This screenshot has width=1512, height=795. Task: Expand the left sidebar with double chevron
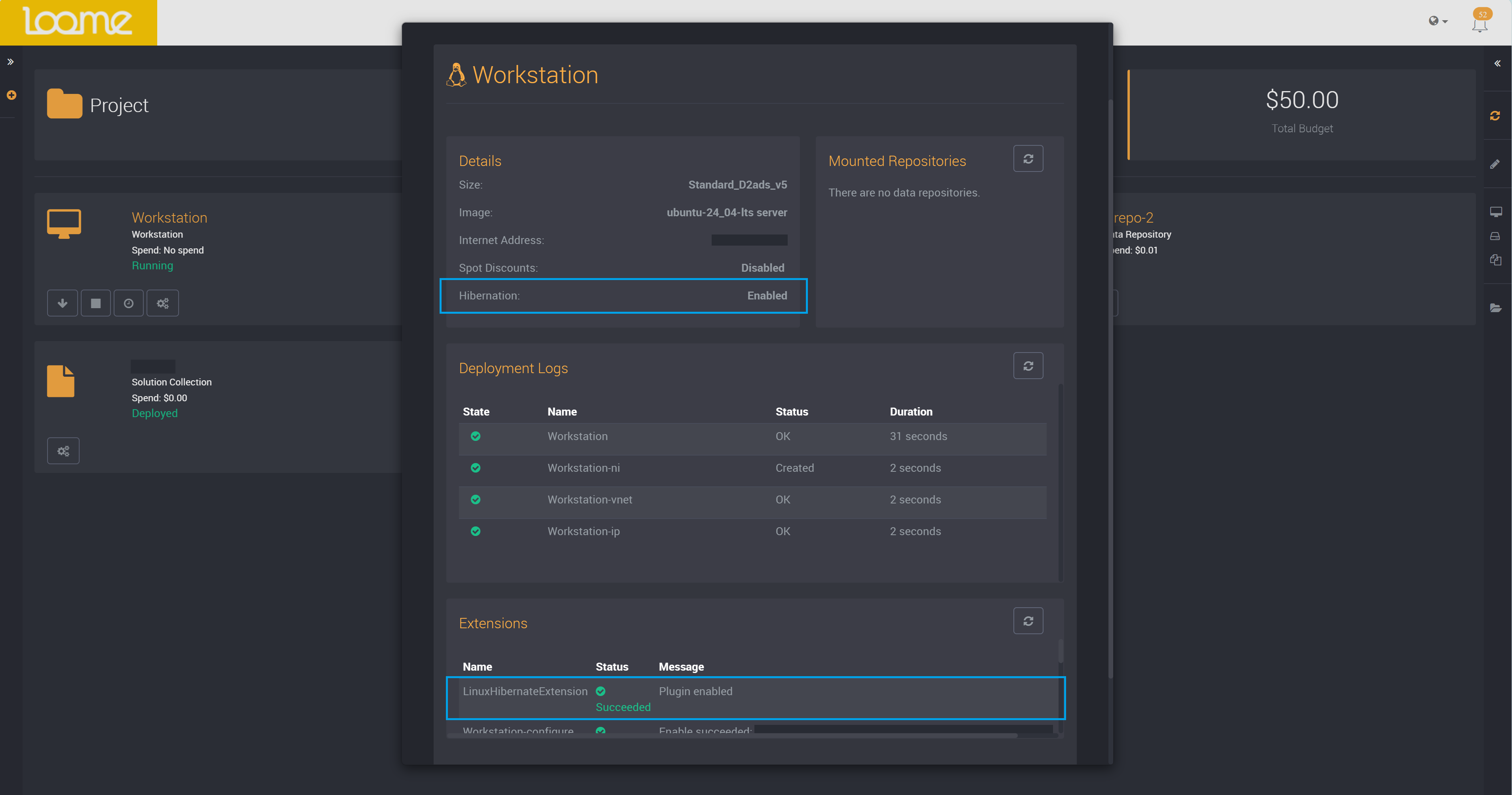(x=11, y=62)
